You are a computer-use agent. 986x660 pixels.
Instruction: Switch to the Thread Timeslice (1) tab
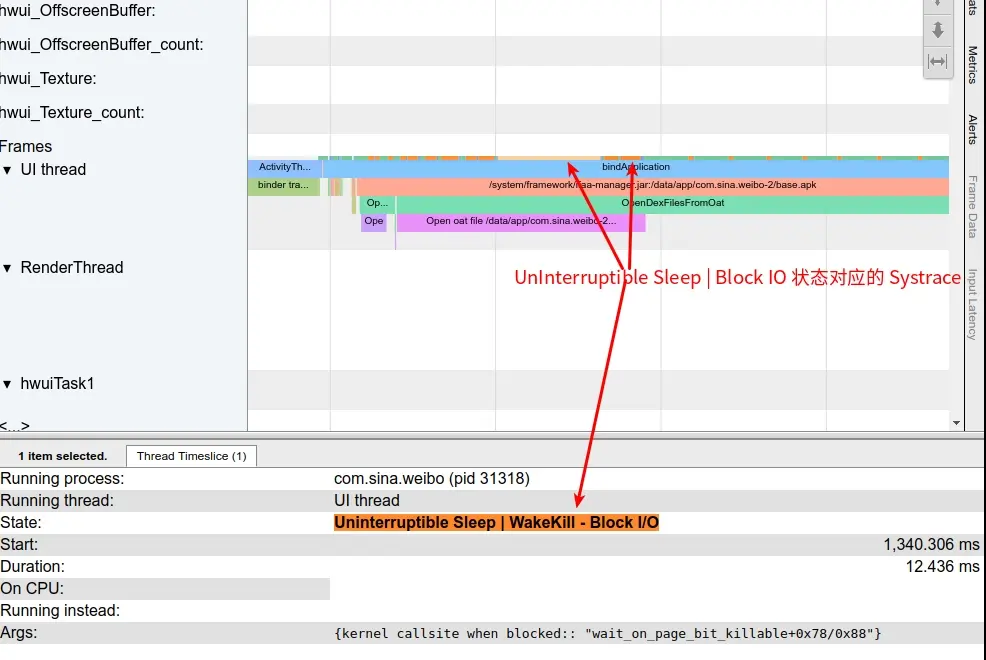(191, 456)
